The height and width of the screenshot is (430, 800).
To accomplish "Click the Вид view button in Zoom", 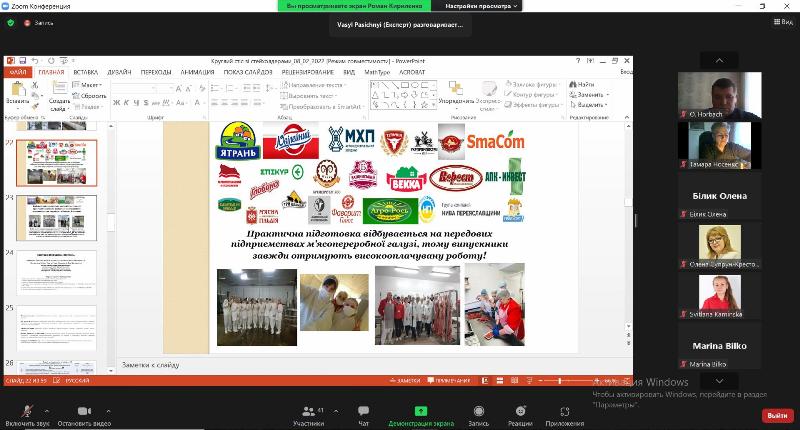I will [x=783, y=22].
